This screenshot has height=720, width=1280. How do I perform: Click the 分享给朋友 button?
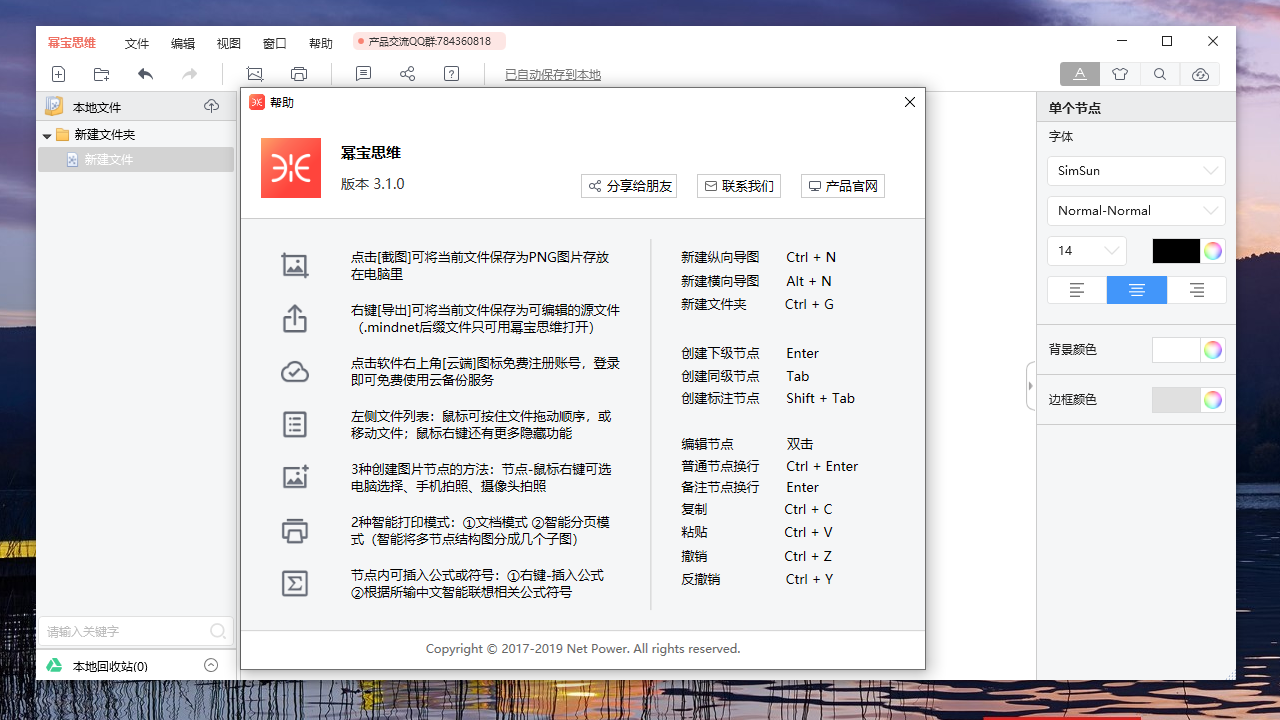(x=629, y=186)
